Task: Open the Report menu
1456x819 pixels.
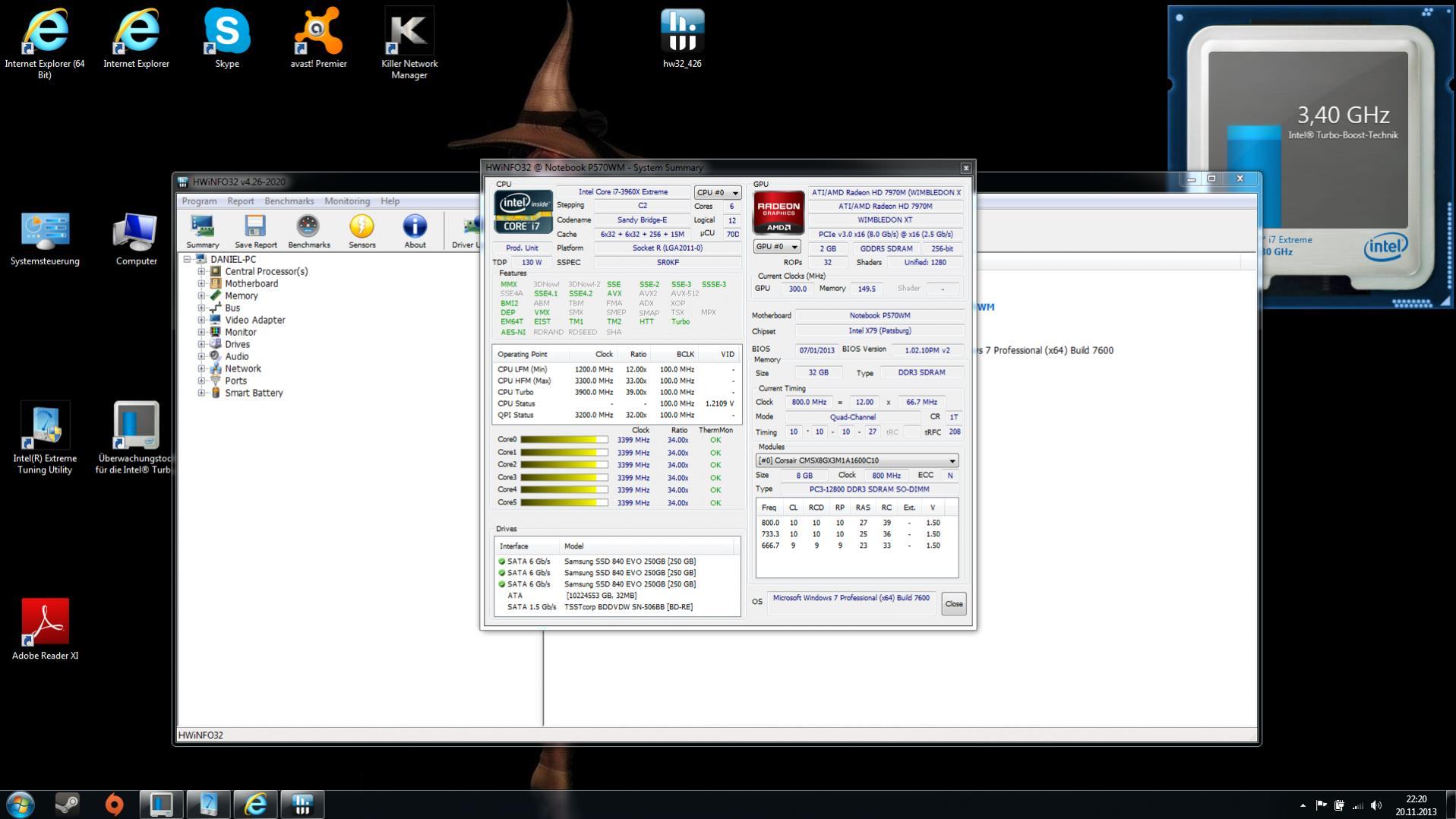Action: click(240, 201)
